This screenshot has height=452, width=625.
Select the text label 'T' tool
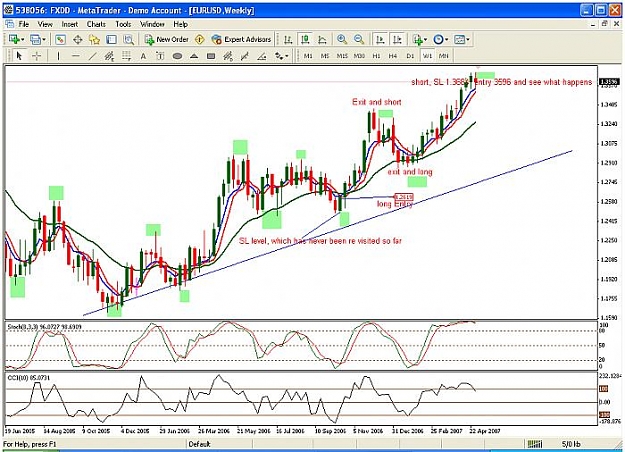(160, 56)
